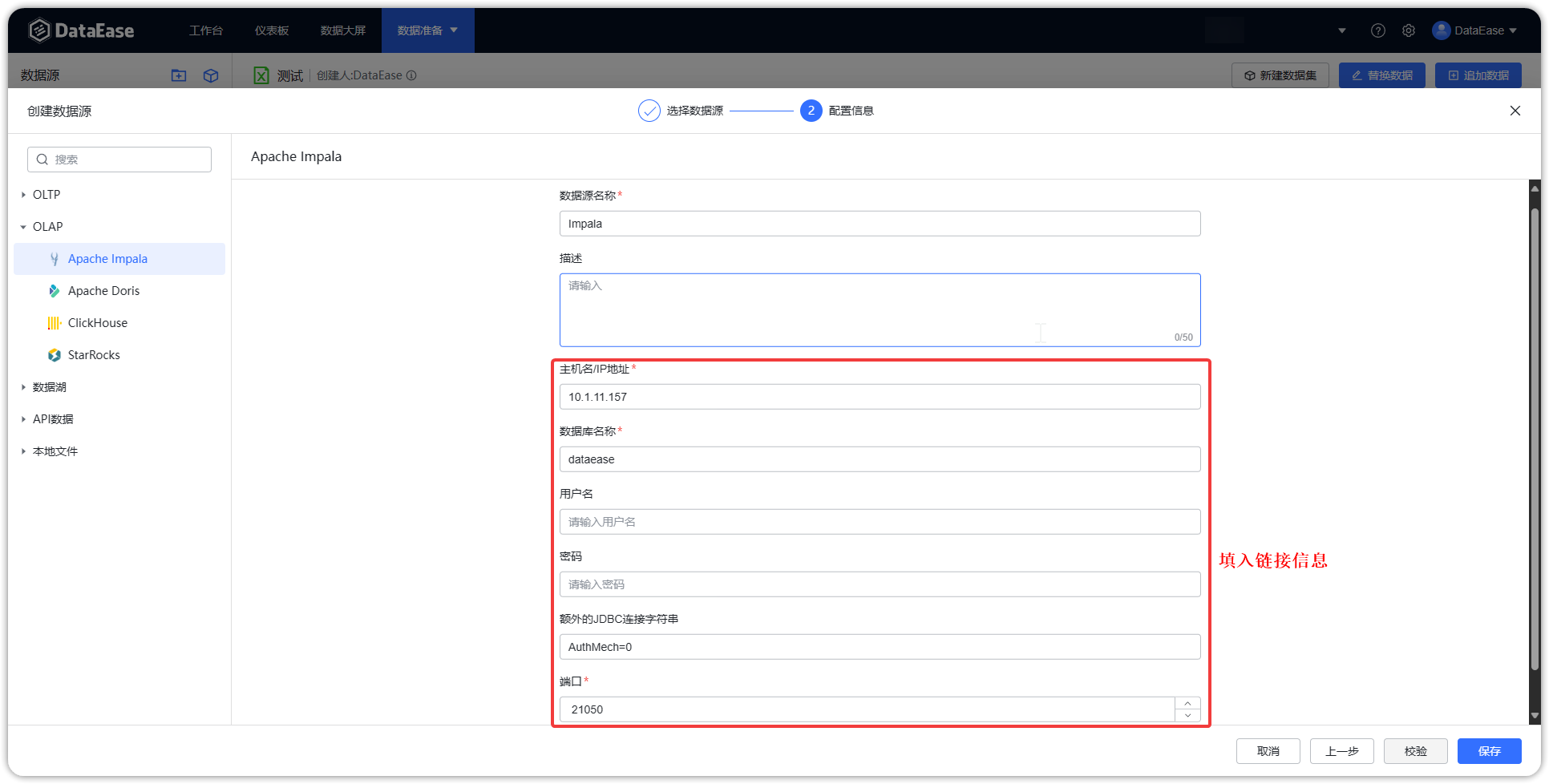Click the 用户名 input field
This screenshot has width=1549, height=784.
point(880,522)
